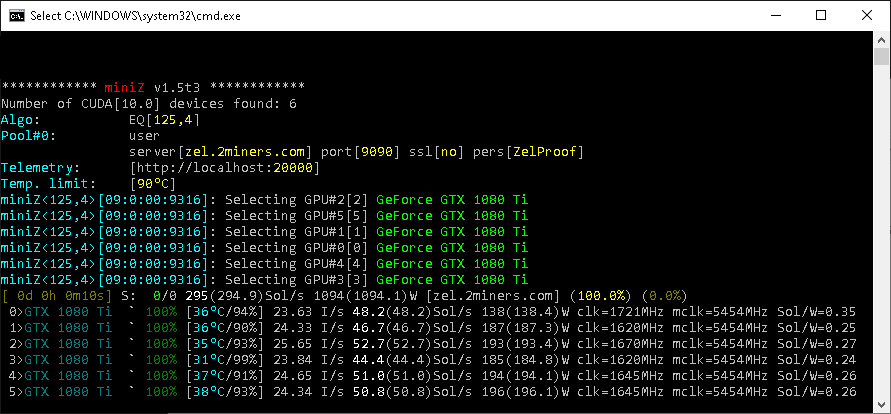Screen dimensions: 891x414
Task: Click the window title text cmd.exe
Action: click(135, 15)
